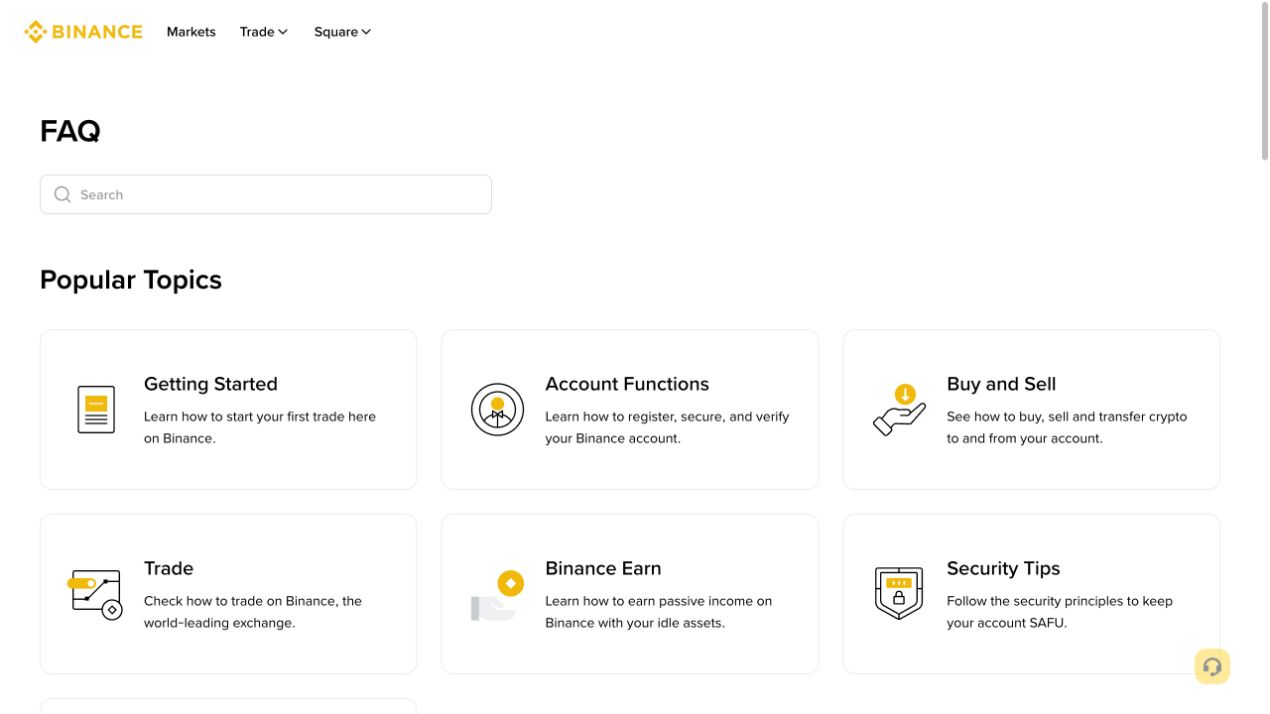Click the Buy and Sell hand icon
This screenshot has height=714, width=1270.
[899, 410]
